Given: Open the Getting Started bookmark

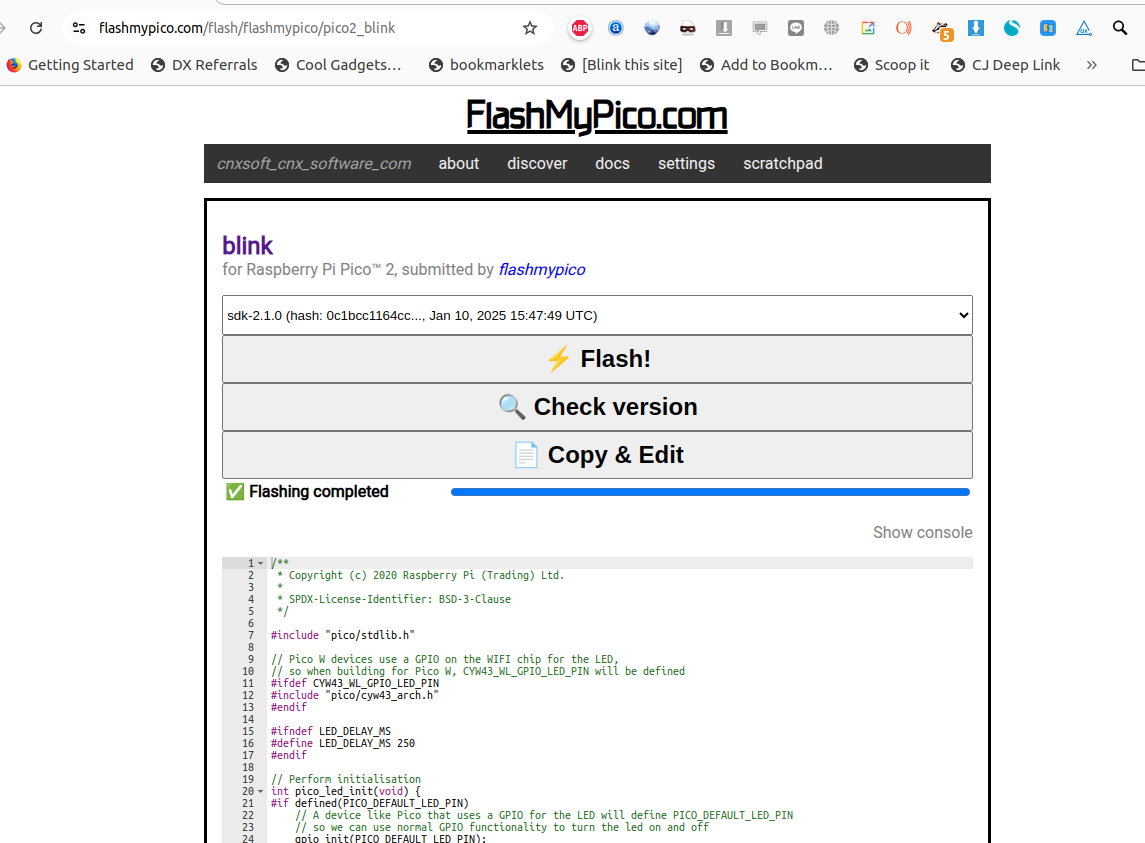Looking at the screenshot, I should coord(70,65).
